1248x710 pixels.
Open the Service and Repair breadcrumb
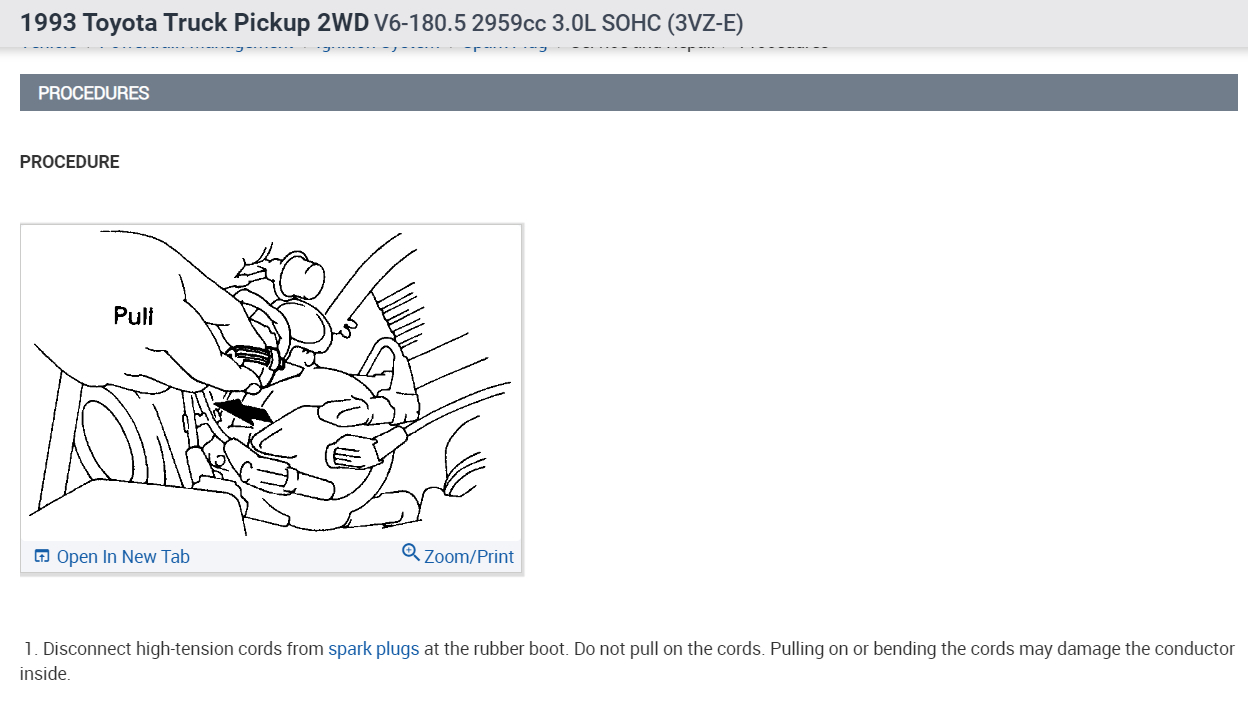click(x=642, y=43)
